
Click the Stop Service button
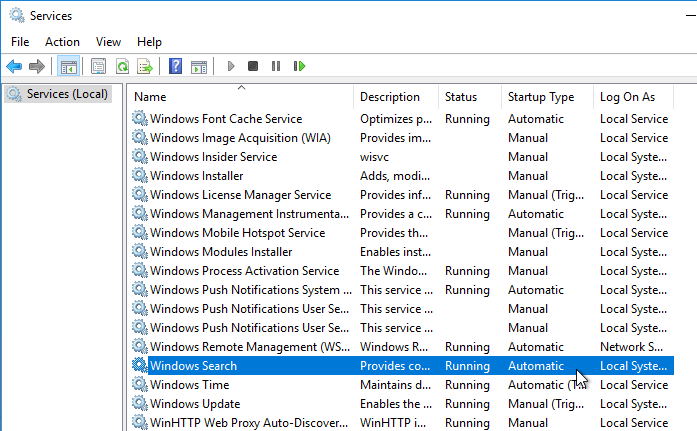(x=253, y=67)
